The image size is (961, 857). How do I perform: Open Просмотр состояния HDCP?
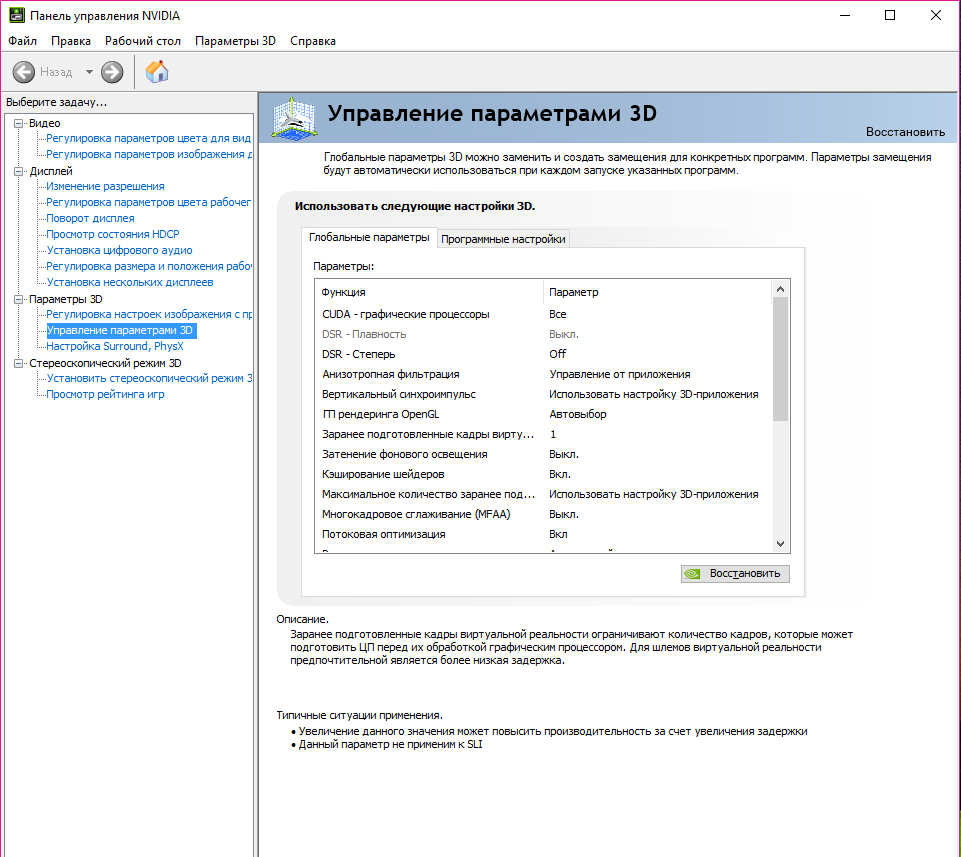pos(113,234)
